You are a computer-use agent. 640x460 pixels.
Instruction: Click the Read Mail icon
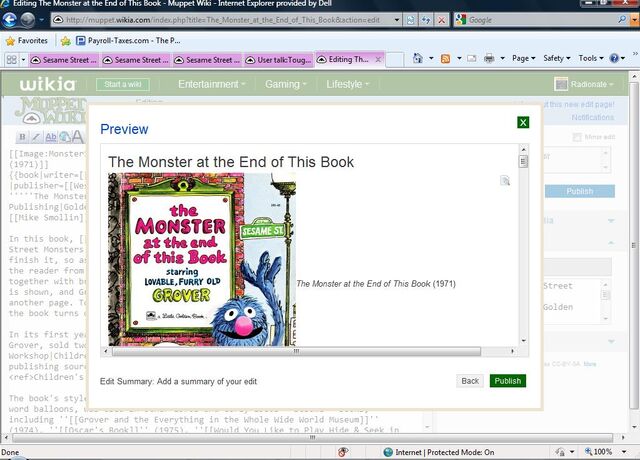click(x=472, y=58)
